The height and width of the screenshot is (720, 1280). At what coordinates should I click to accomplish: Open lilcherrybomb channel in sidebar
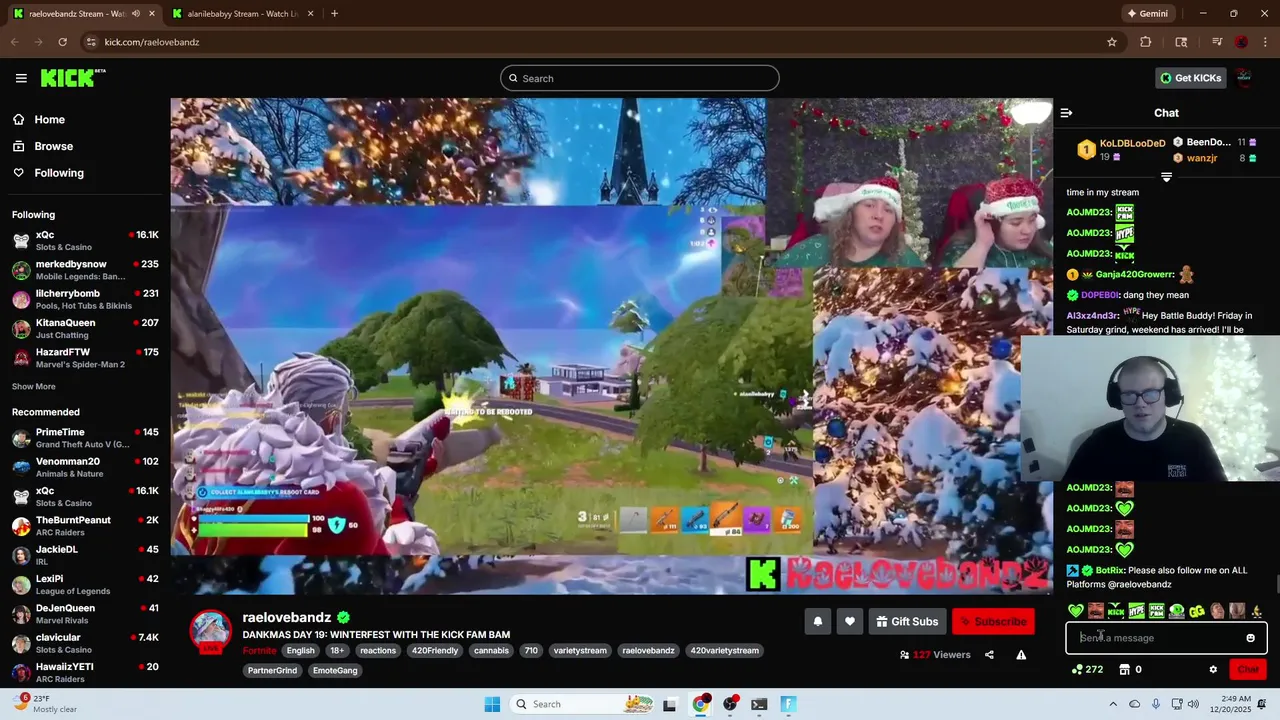coord(85,299)
